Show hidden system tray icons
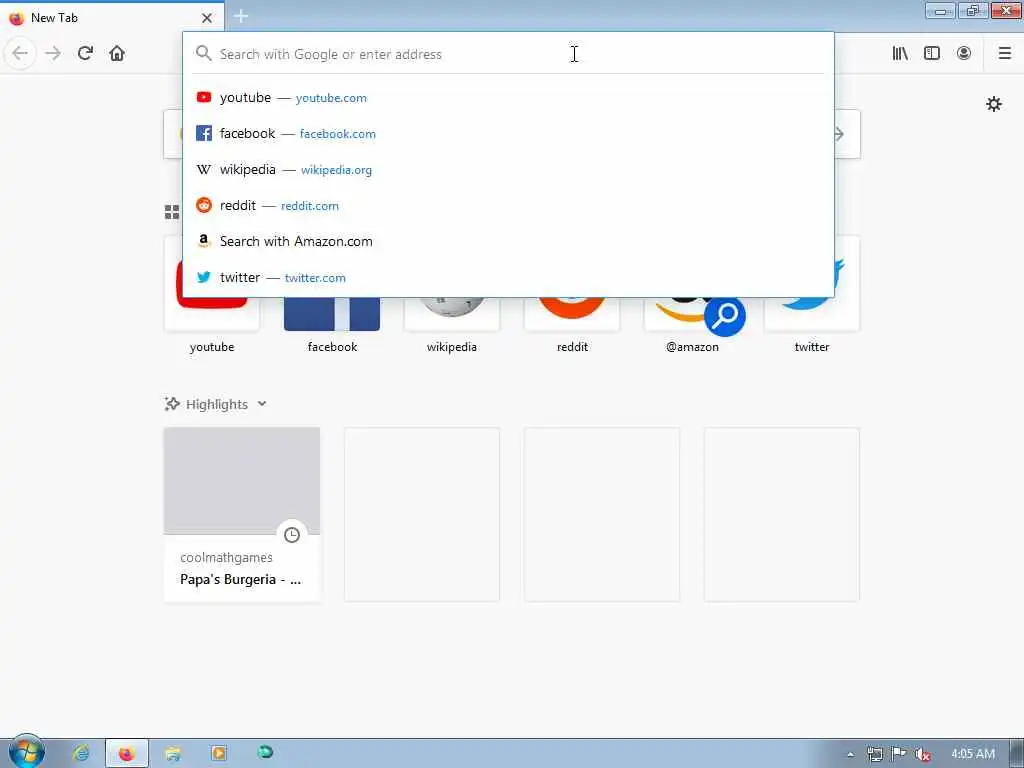 pos(850,754)
